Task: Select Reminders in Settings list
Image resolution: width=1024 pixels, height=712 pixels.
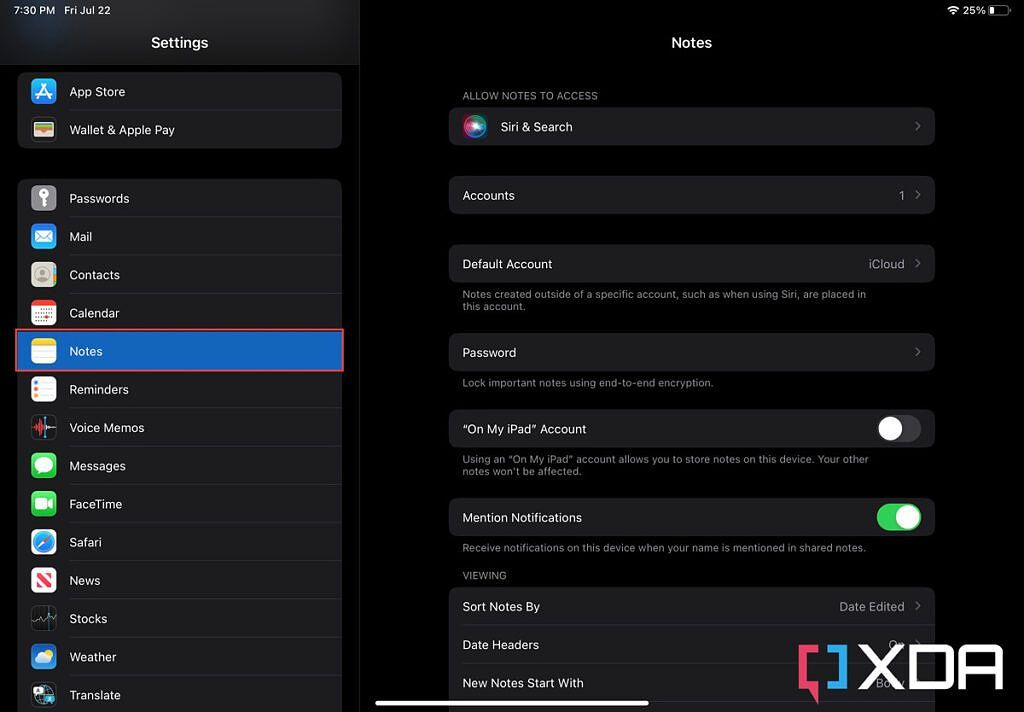Action: click(x=180, y=389)
